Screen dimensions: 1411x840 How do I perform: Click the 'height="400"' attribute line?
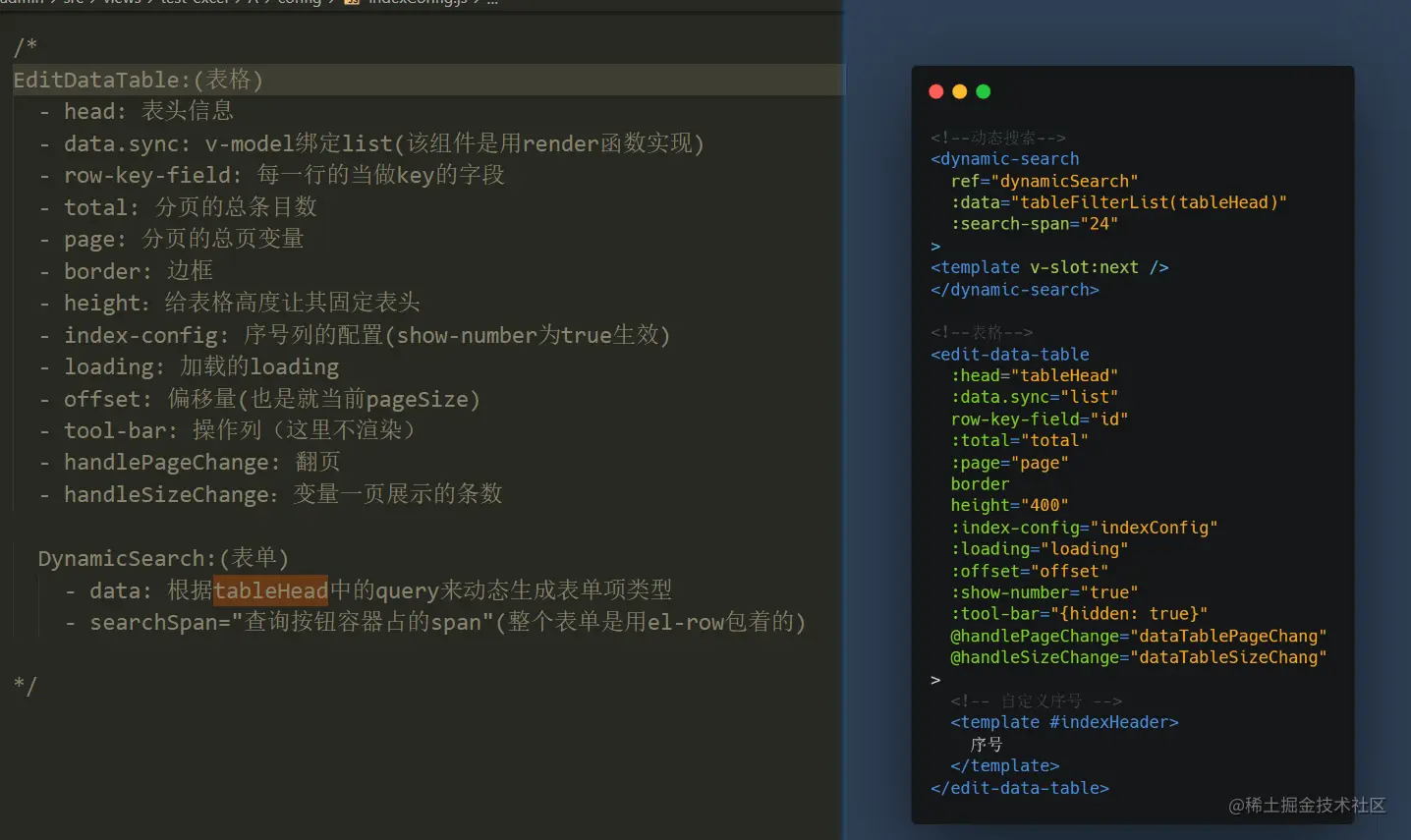pos(1010,505)
